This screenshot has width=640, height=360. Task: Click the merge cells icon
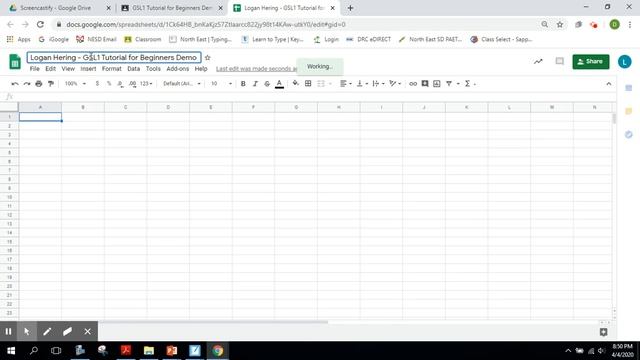[321, 84]
